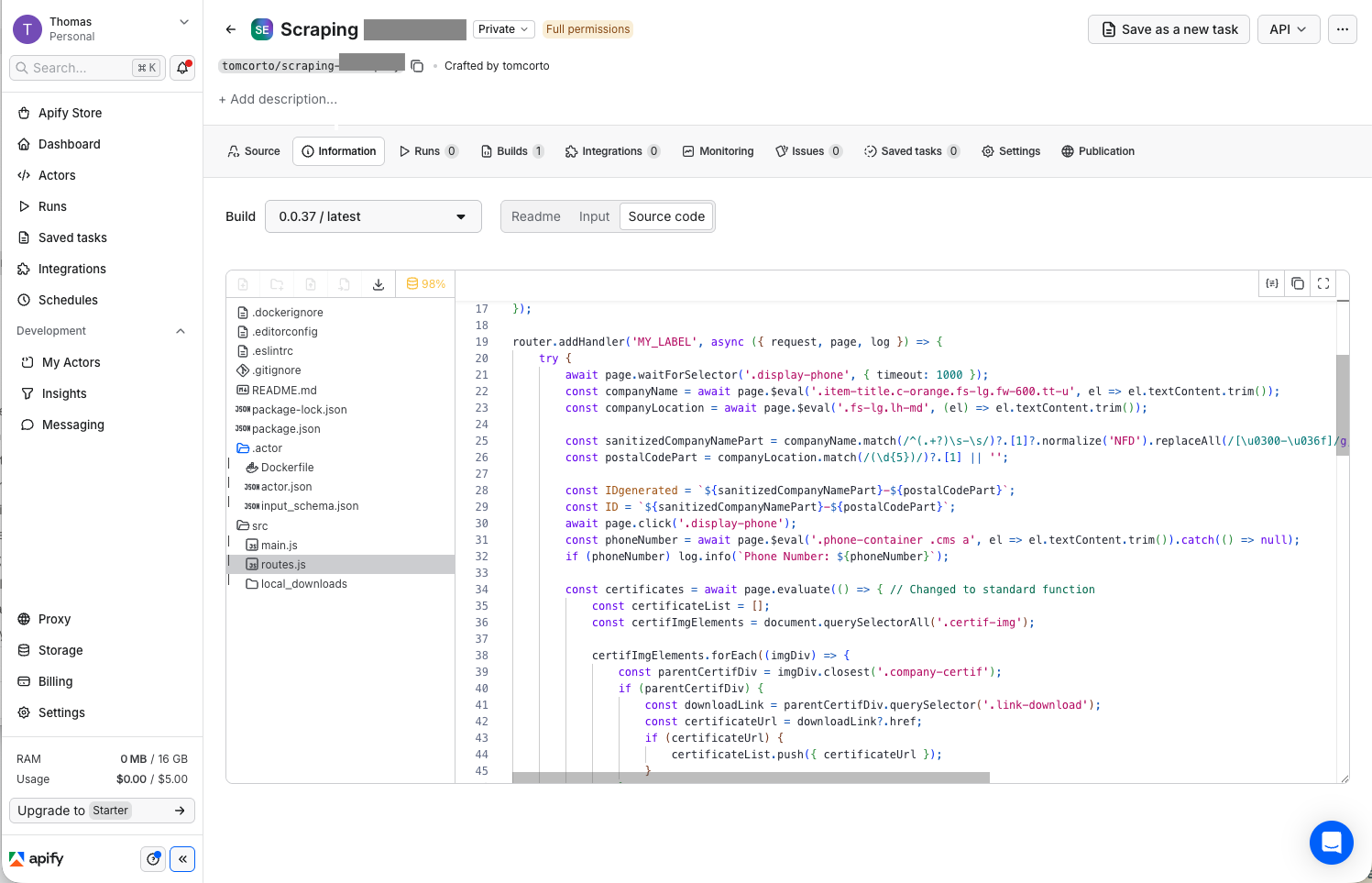
Task: Copy the actor name tomcorto/scraping
Action: click(x=417, y=66)
